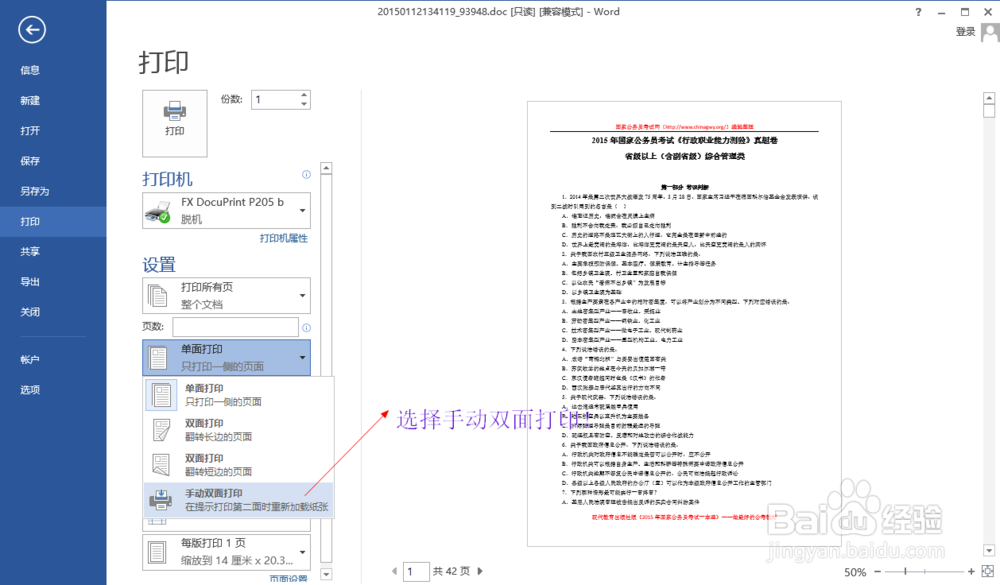Screen dimensions: 1000x585
Task: Go to next preview page arrow
Action: [x=480, y=572]
